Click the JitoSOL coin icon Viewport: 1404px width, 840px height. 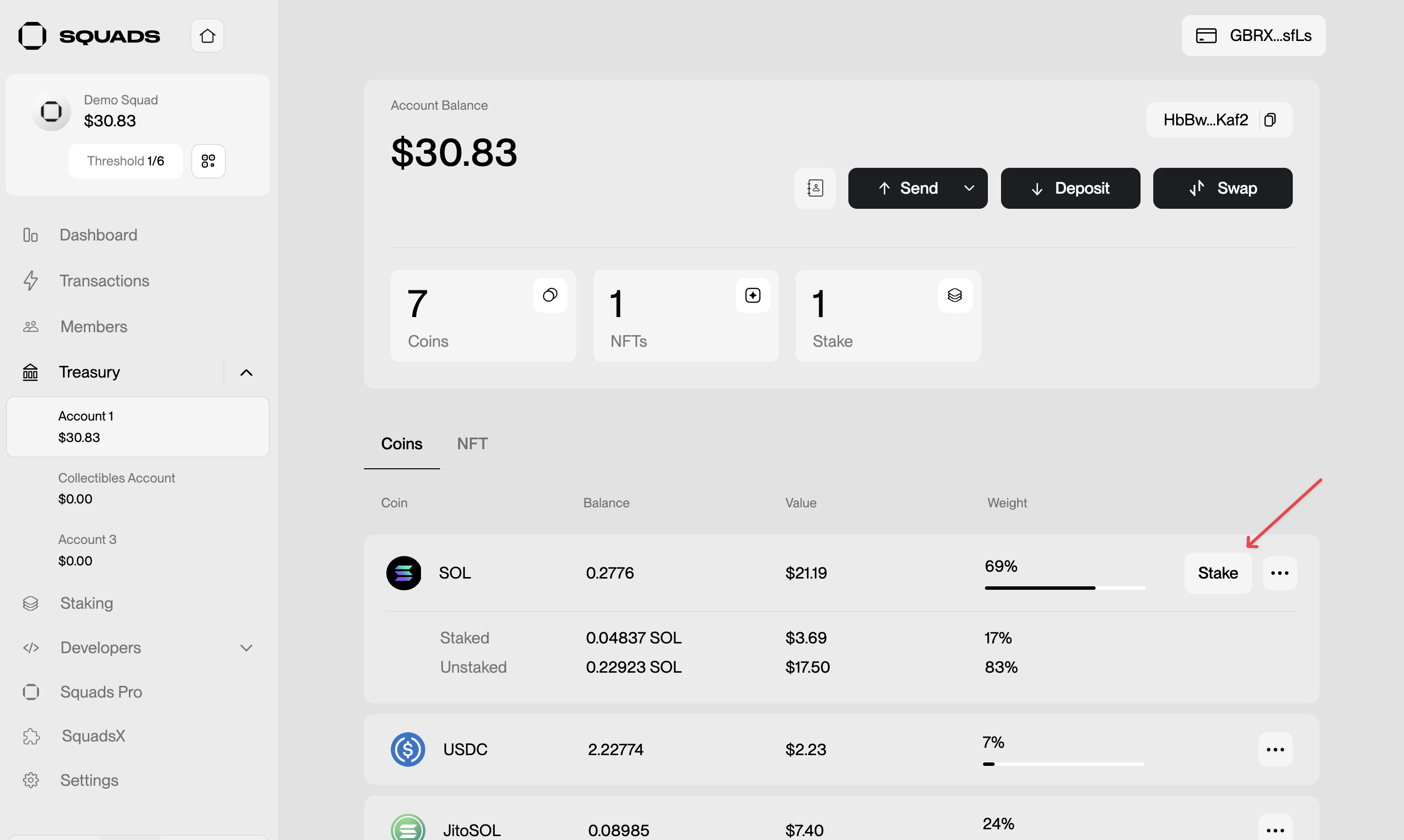click(407, 827)
